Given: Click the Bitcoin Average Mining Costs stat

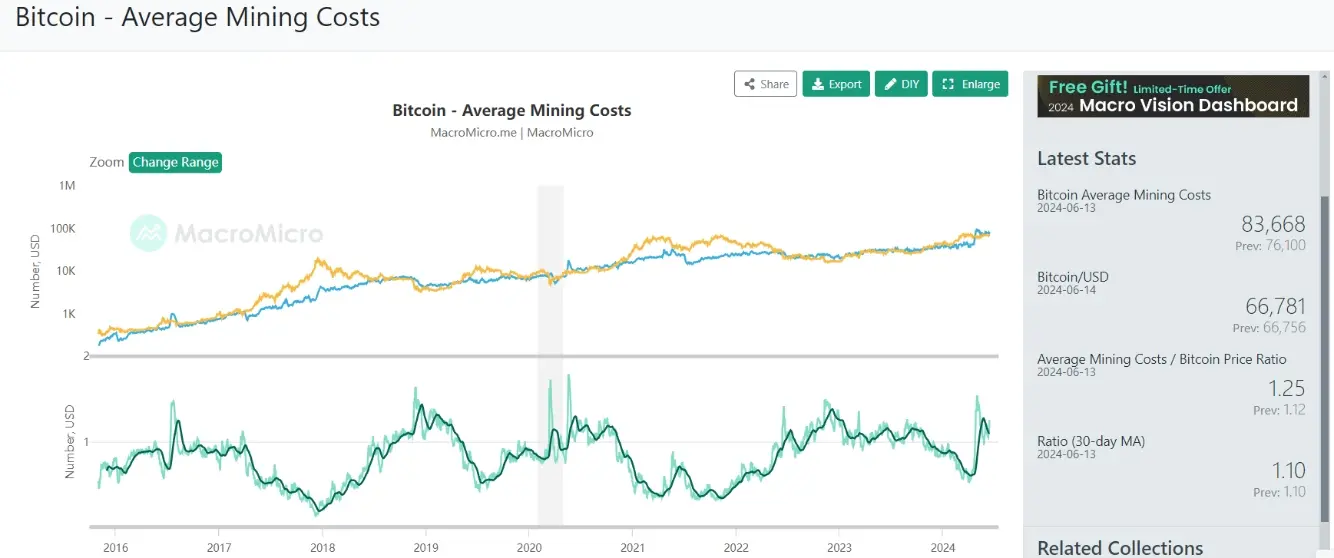Looking at the screenshot, I should pos(1124,195).
